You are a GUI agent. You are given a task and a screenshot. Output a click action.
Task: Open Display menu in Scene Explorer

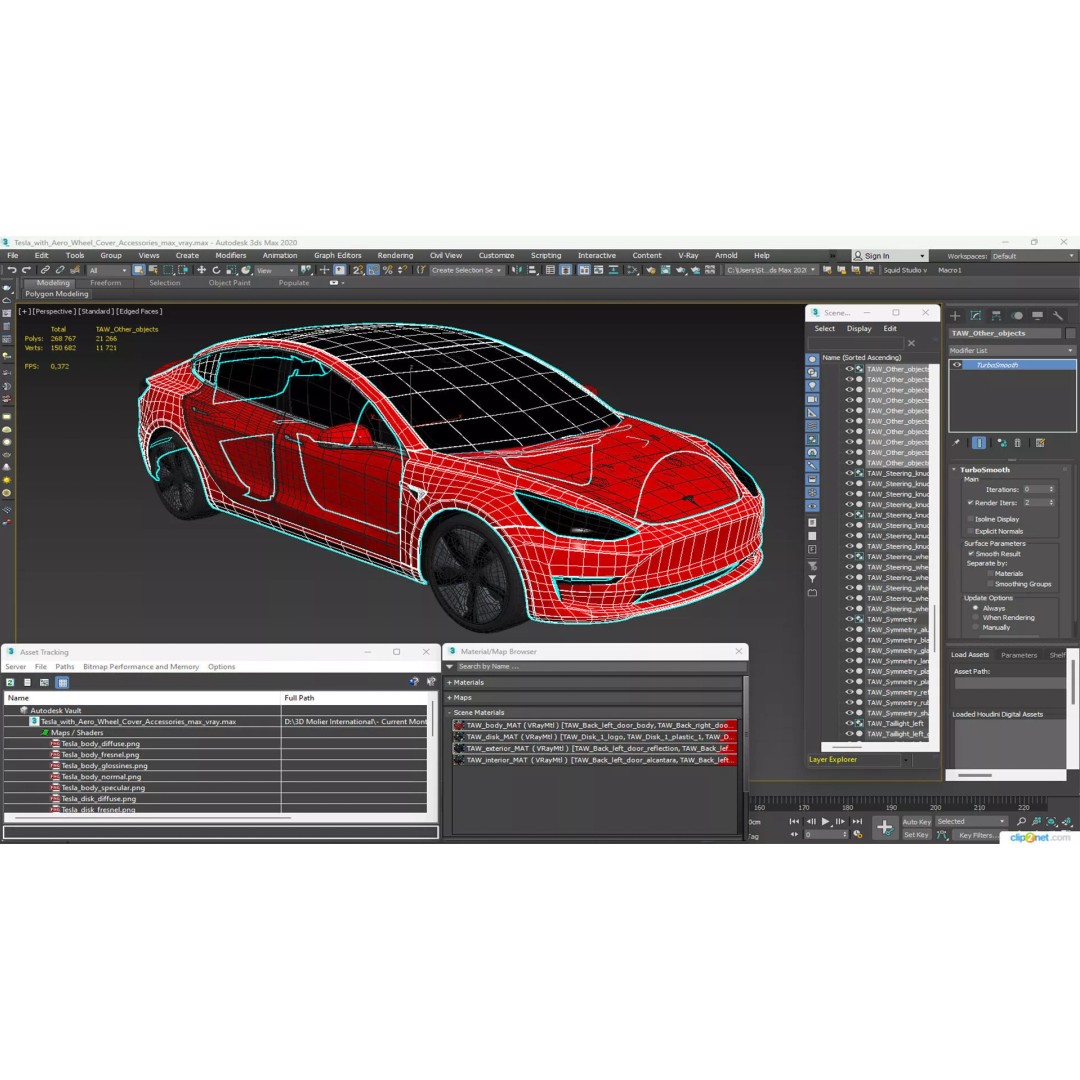point(859,329)
